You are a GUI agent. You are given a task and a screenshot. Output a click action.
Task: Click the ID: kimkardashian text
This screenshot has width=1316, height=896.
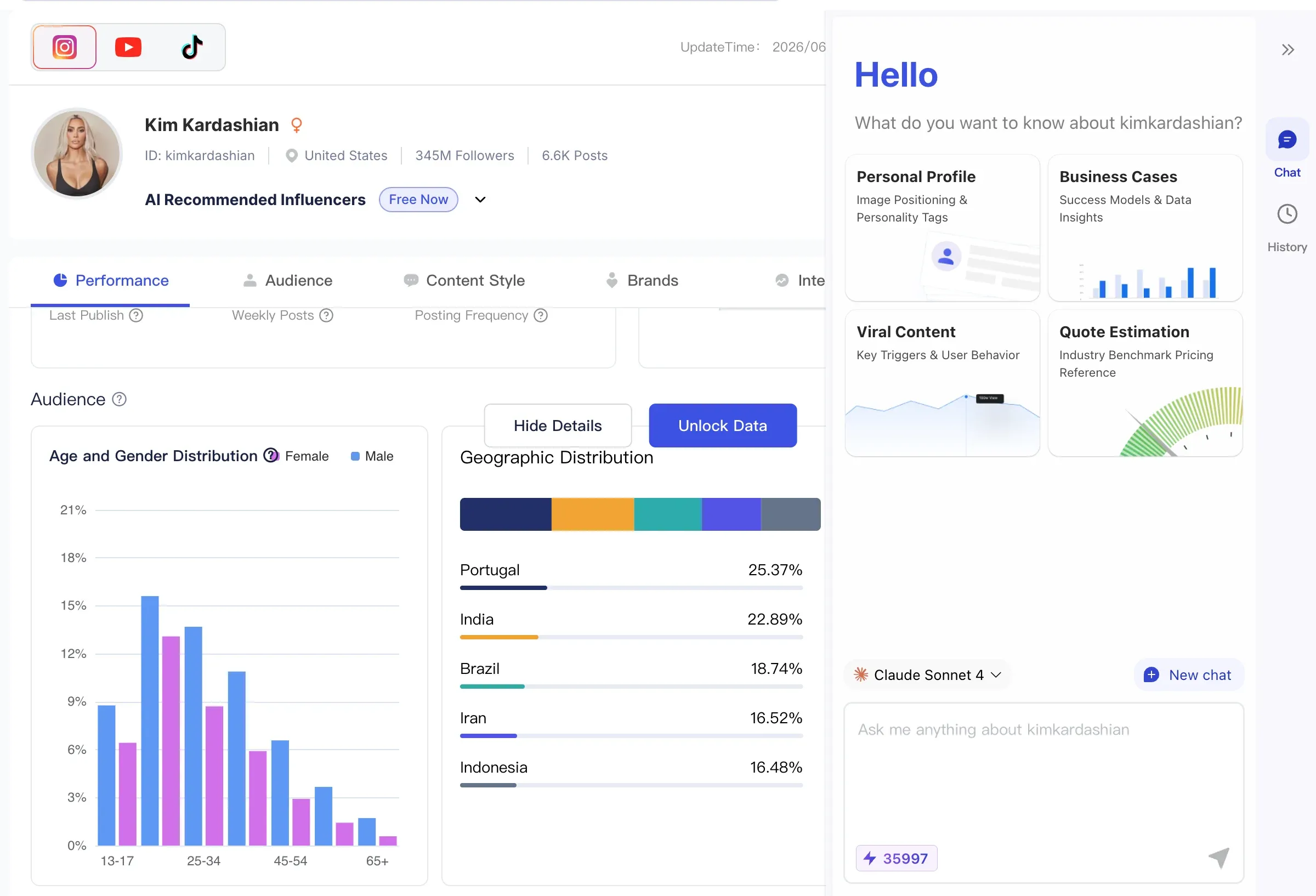click(200, 156)
